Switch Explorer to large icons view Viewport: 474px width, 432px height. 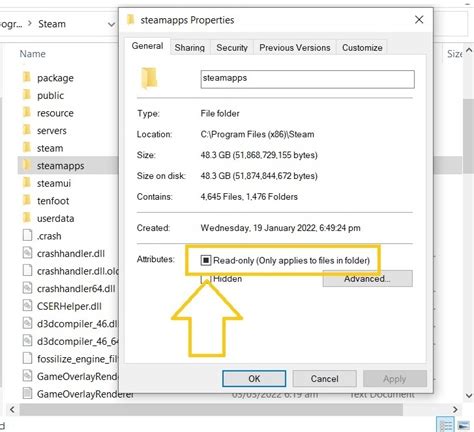[x=463, y=426]
